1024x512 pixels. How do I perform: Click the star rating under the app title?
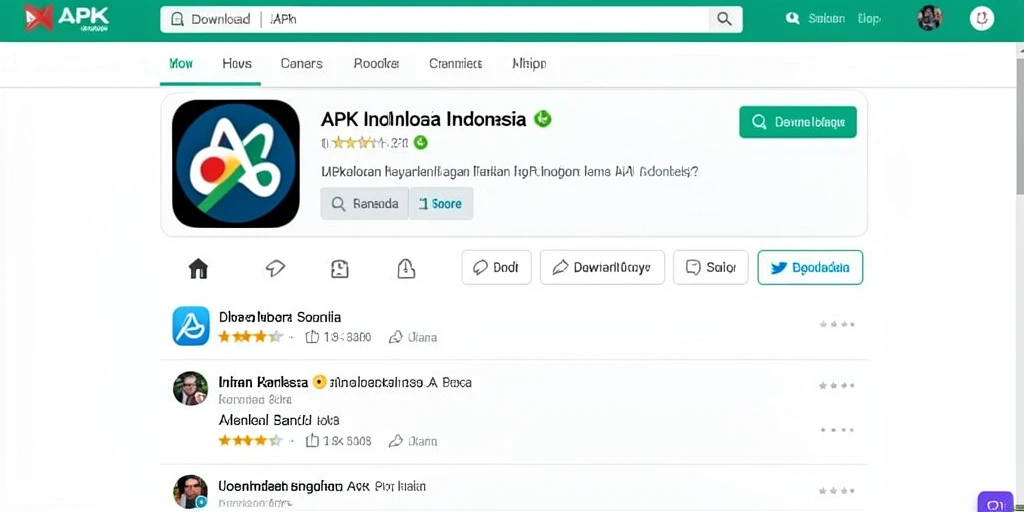[358, 142]
